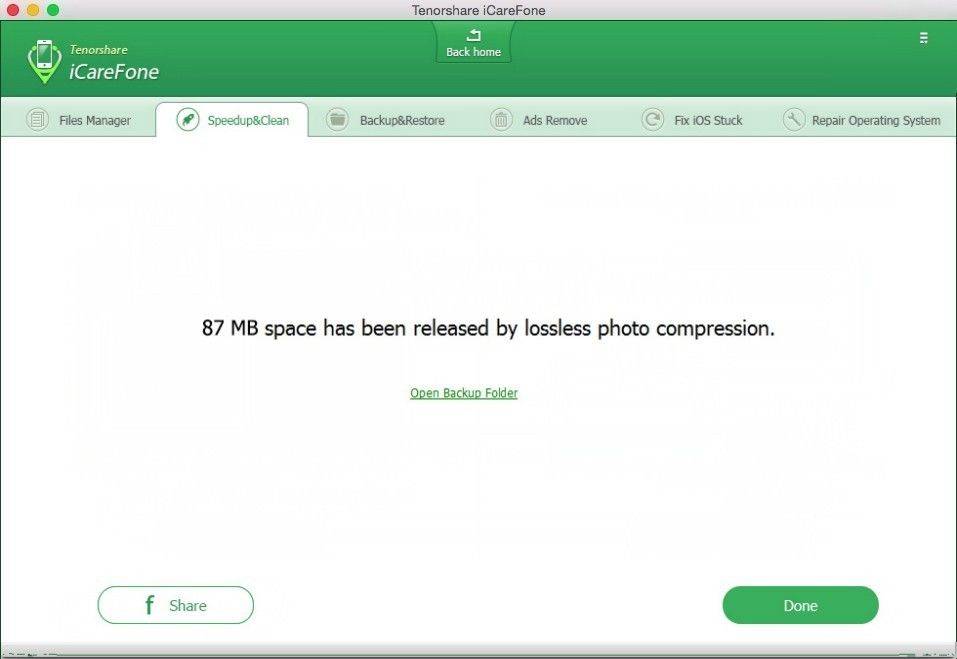Click the Speedup&Clean rocket icon
Viewport: 957px width, 659px height.
[187, 120]
